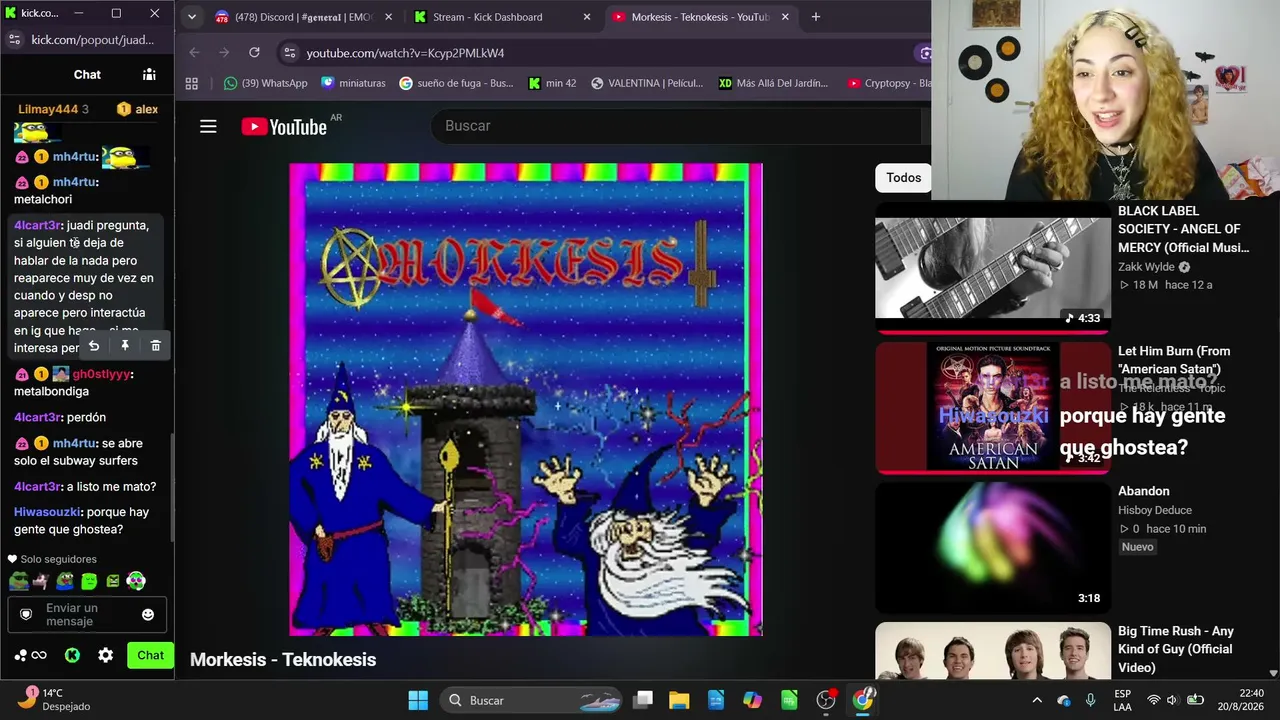
Task: Open the Abandon video title link
Action: click(1144, 491)
